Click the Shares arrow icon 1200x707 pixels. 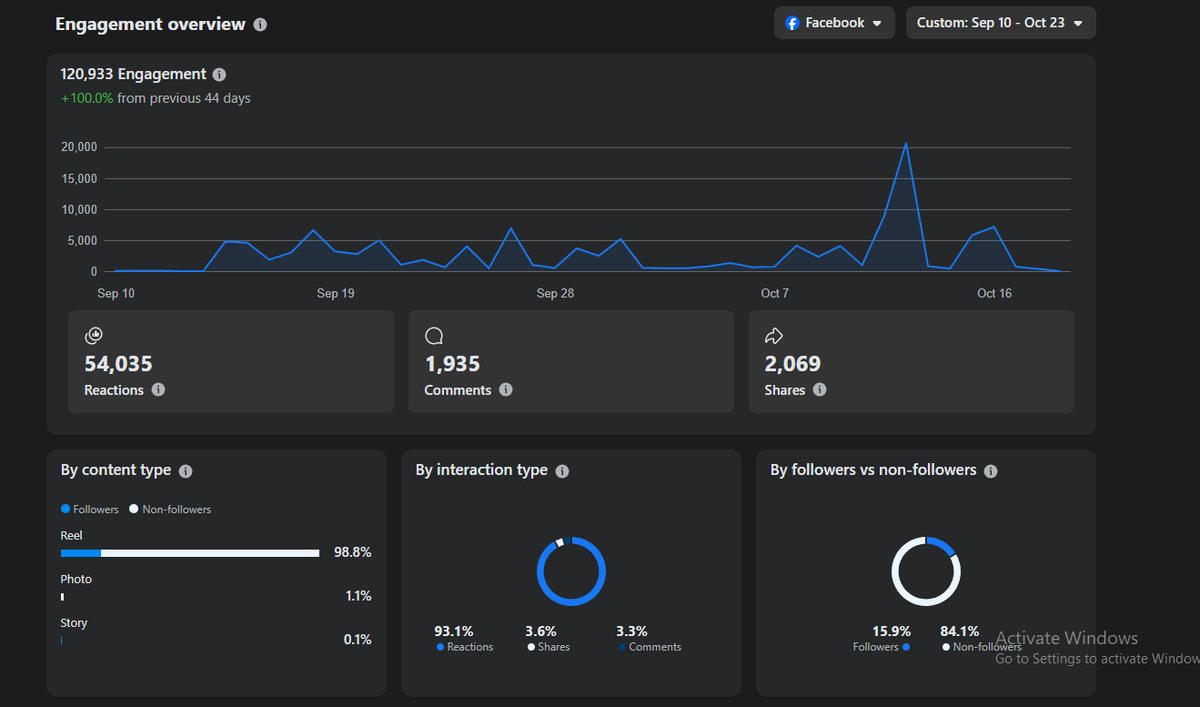[x=774, y=336]
